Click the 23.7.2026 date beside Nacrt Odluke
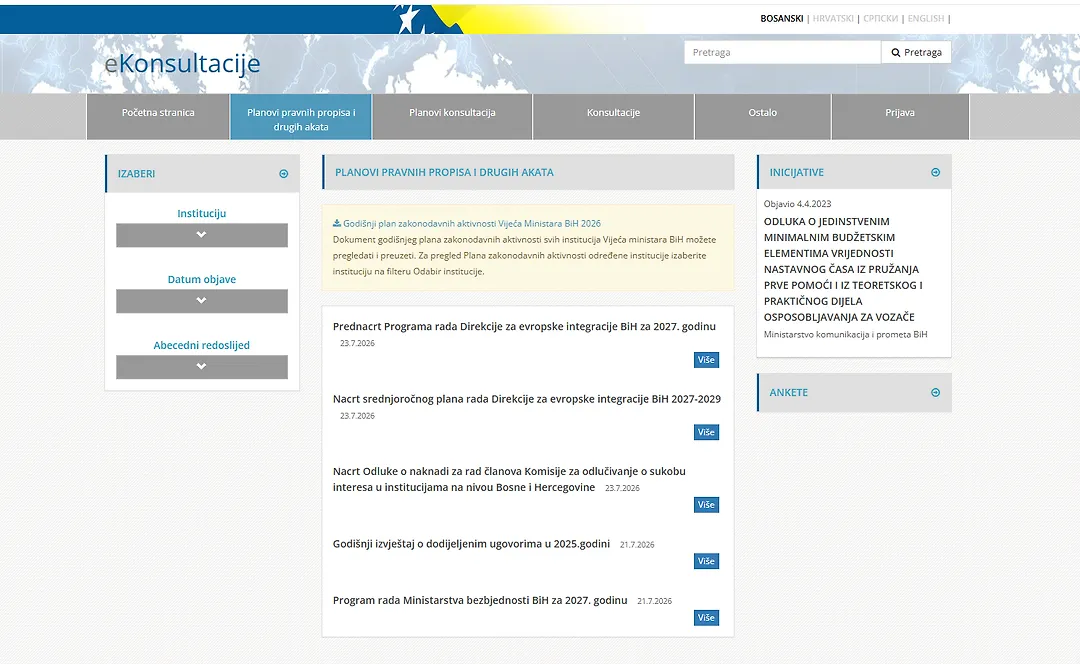Viewport: 1080px width, 664px height. 622,488
